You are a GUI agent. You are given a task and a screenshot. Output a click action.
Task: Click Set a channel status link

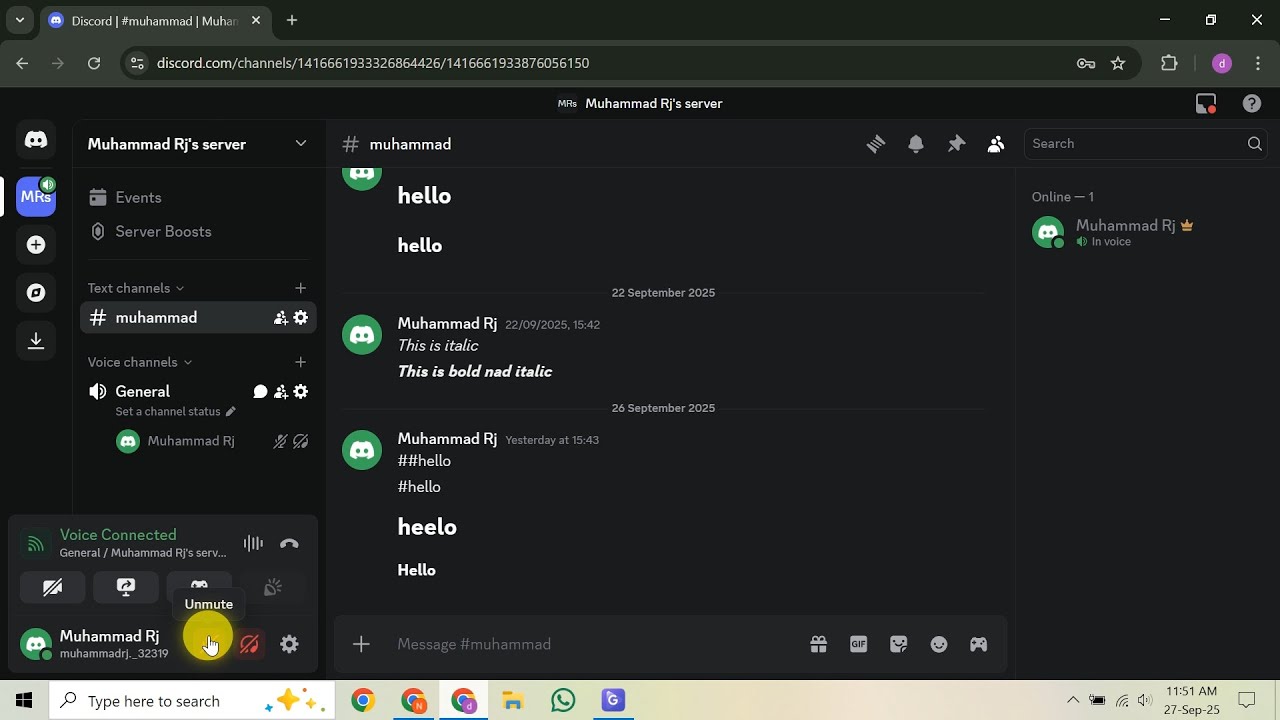pyautogui.click(x=175, y=411)
